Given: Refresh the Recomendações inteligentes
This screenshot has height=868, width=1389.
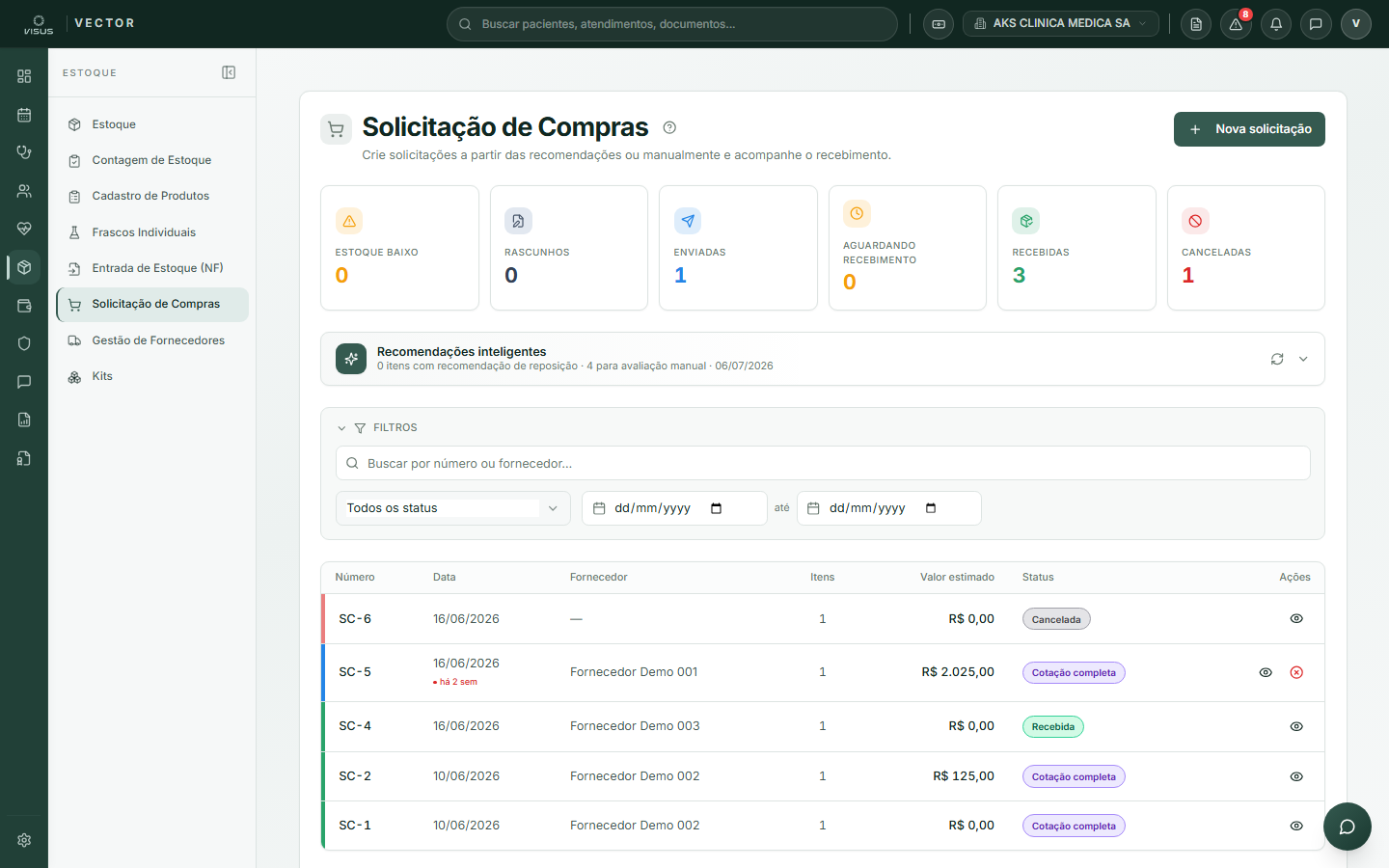Looking at the screenshot, I should pyautogui.click(x=1277, y=359).
